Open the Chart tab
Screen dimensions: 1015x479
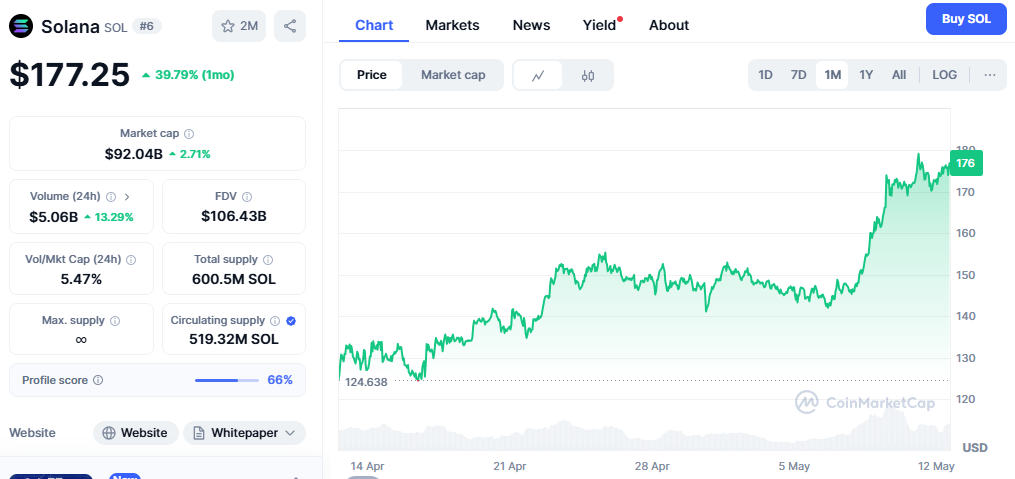374,25
